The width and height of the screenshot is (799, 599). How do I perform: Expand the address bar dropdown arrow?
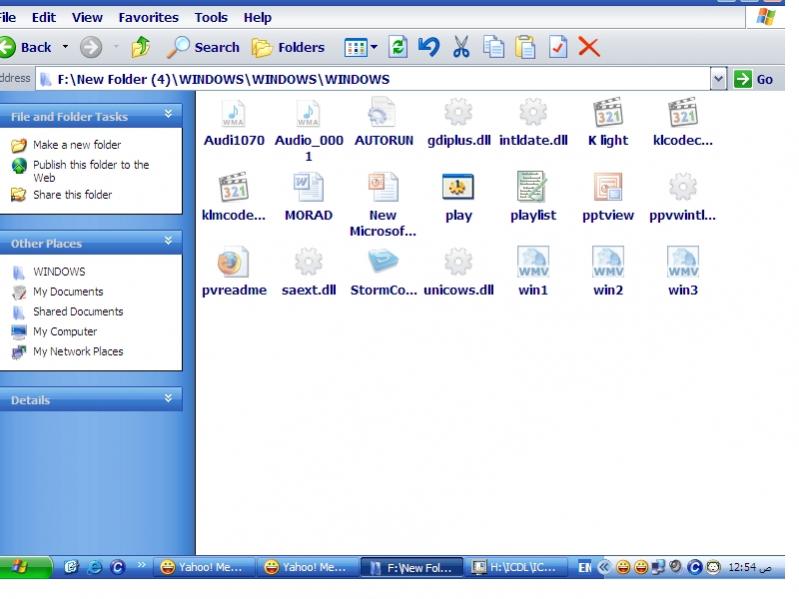[x=718, y=79]
